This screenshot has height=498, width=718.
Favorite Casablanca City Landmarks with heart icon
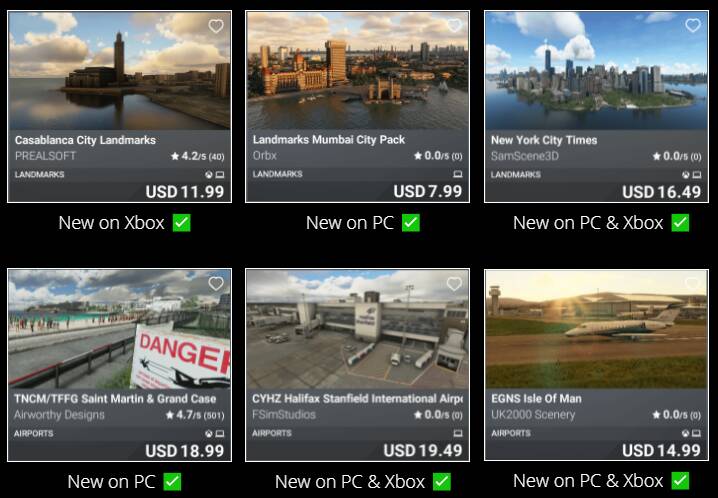[216, 26]
